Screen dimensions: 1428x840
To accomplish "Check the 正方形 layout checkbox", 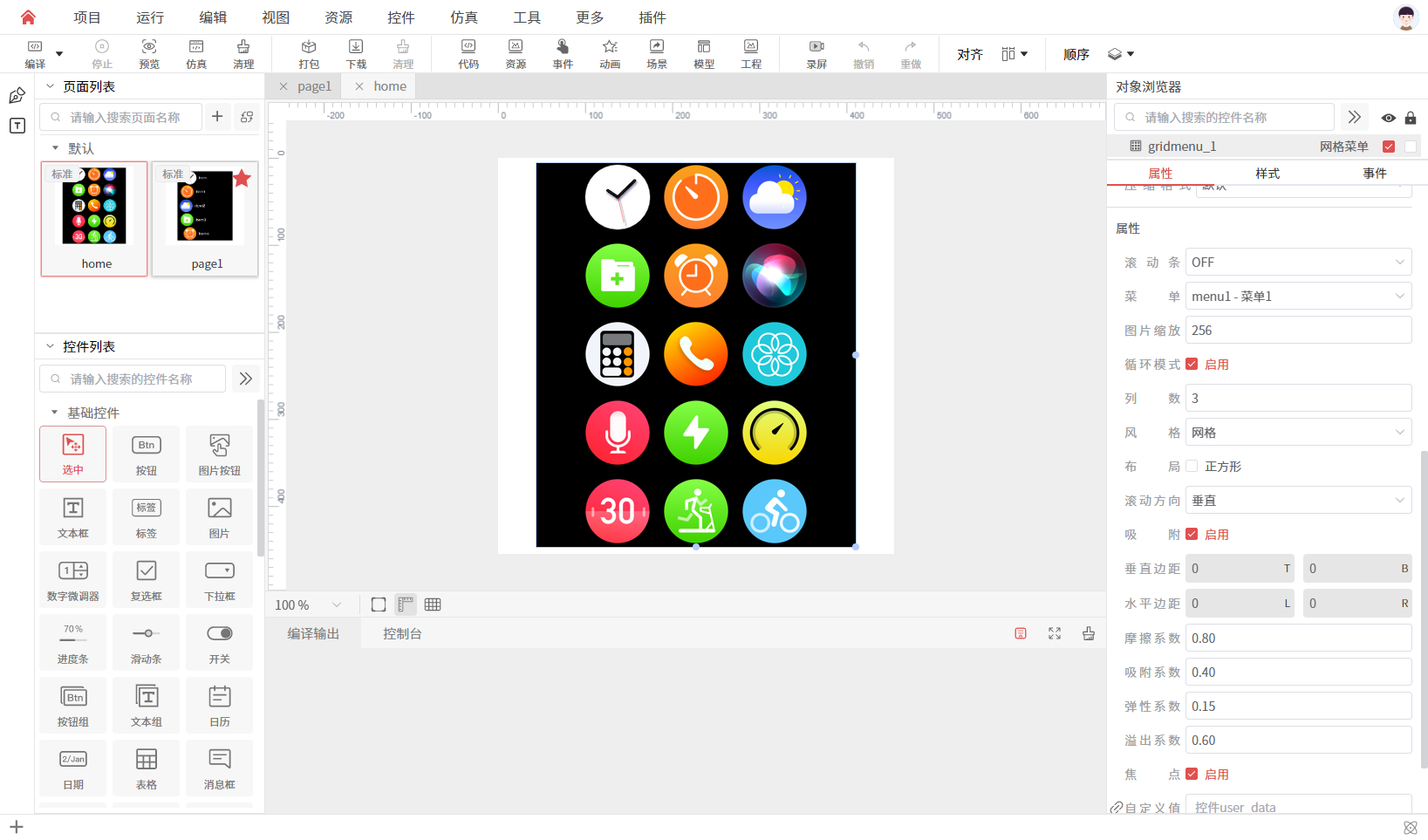I will click(x=1192, y=467).
